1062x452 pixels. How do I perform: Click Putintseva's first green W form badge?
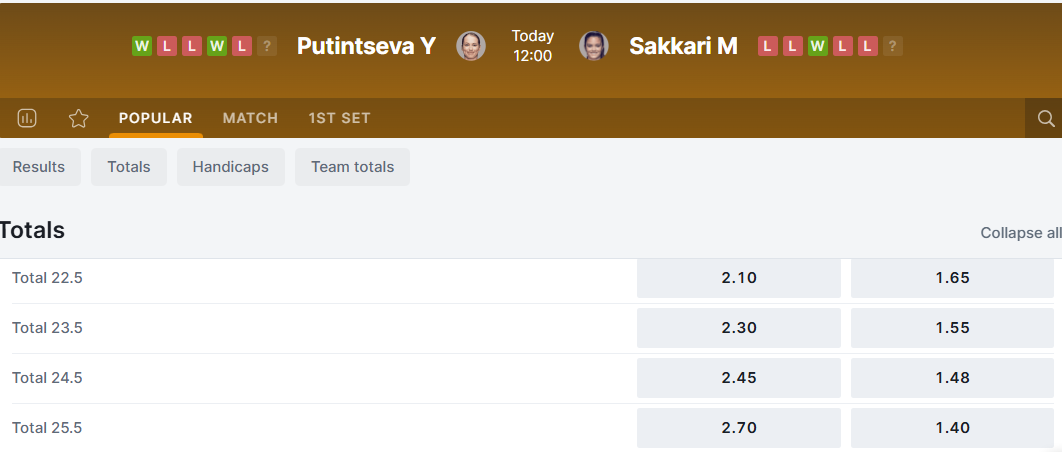click(142, 46)
